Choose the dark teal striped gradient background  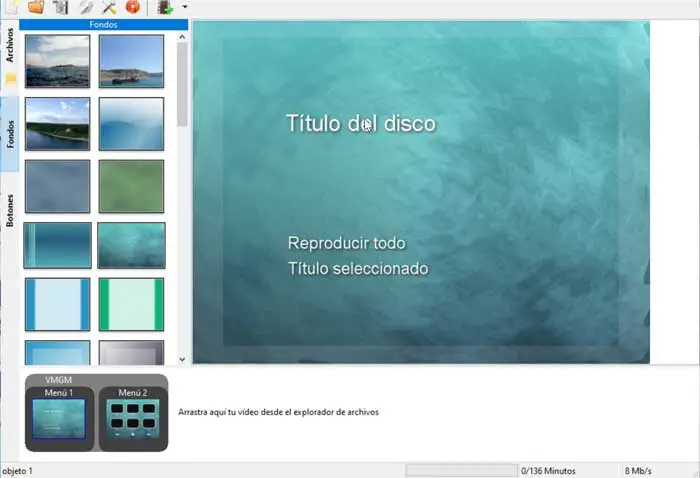tap(57, 245)
